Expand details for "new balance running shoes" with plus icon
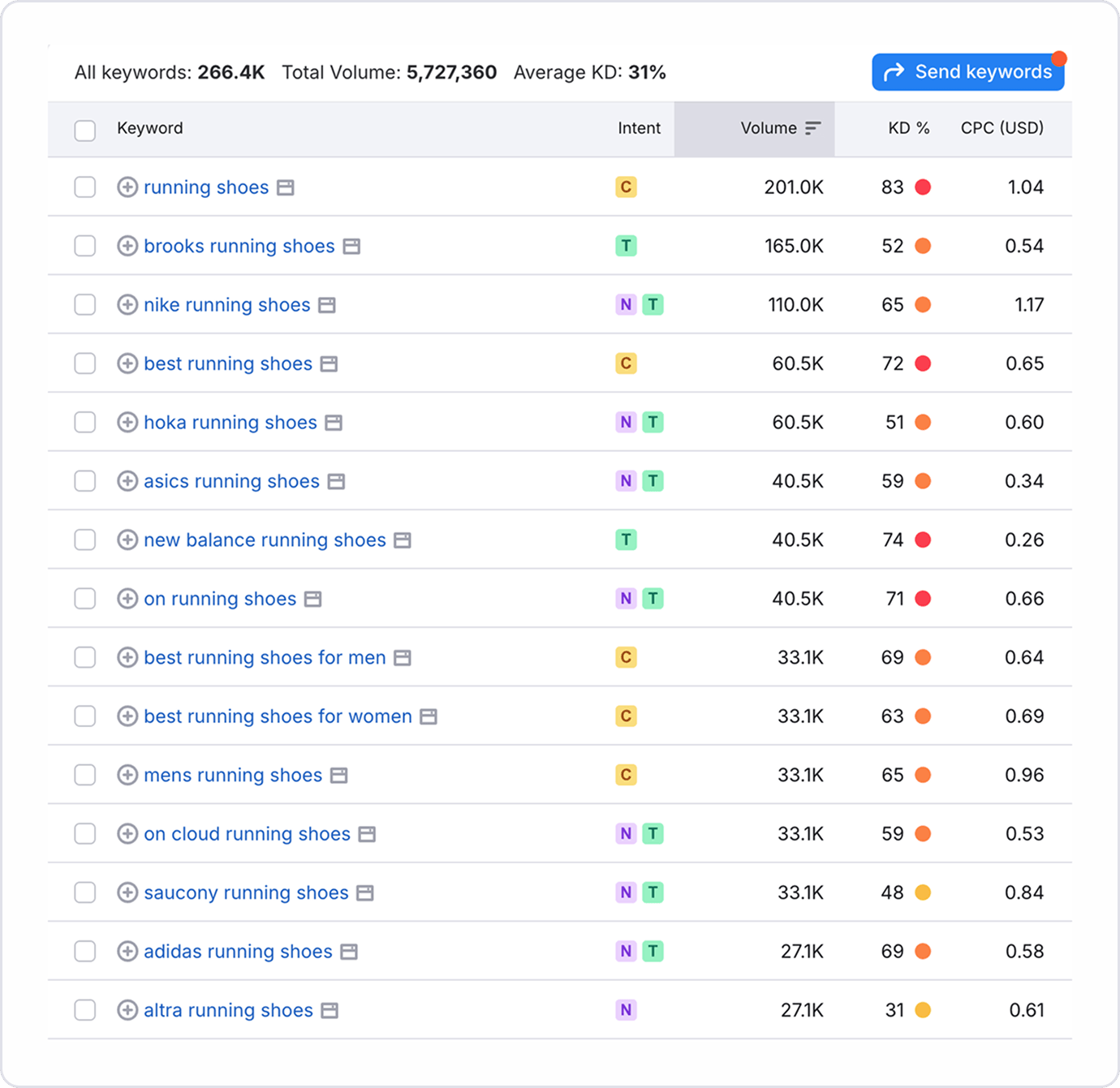 [x=127, y=540]
